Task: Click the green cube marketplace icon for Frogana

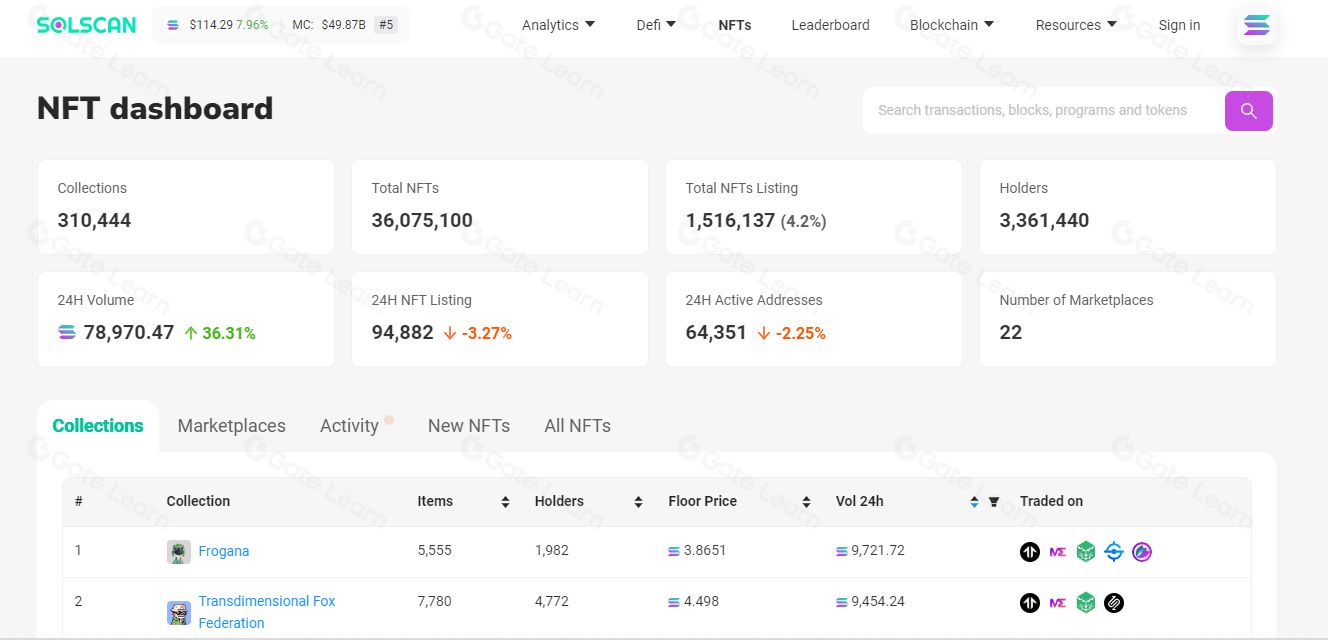Action: pos(1086,552)
